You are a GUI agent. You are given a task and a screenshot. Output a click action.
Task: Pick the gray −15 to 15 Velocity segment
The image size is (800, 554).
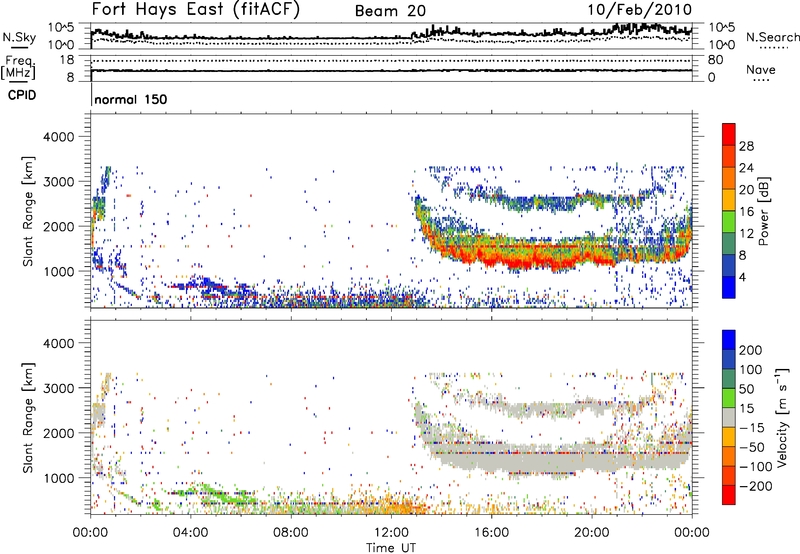pyautogui.click(x=729, y=418)
